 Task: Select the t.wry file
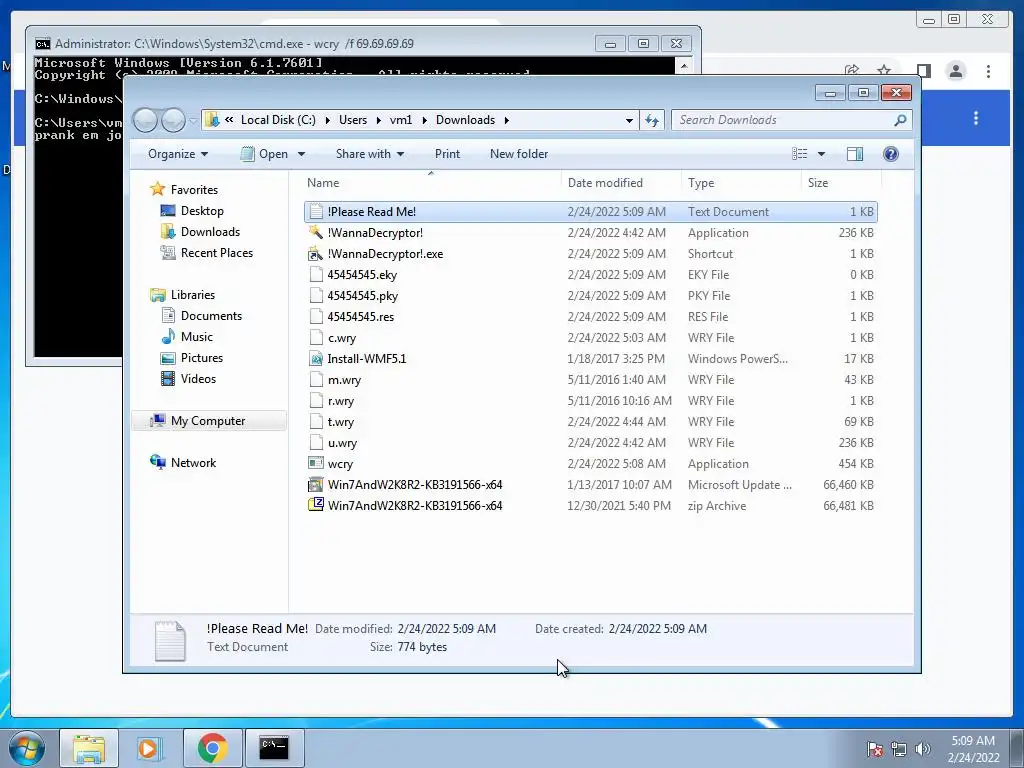[591, 422]
